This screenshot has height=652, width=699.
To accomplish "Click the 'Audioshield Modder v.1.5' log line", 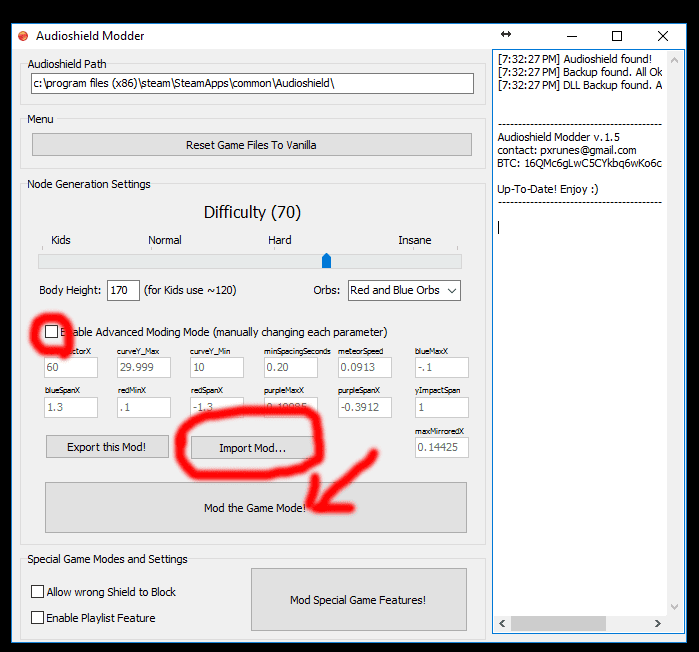I will click(559, 137).
